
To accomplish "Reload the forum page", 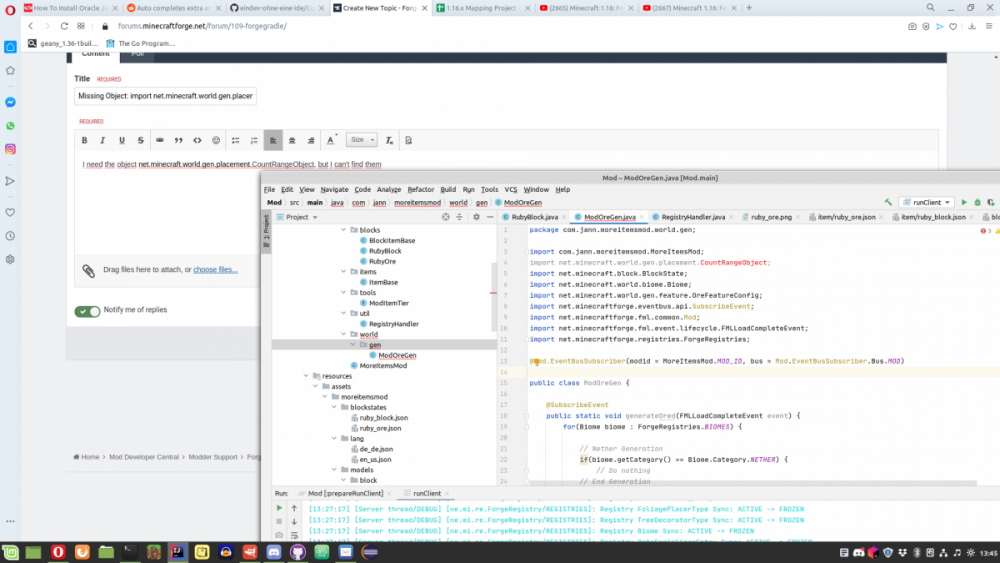I will pos(64,26).
